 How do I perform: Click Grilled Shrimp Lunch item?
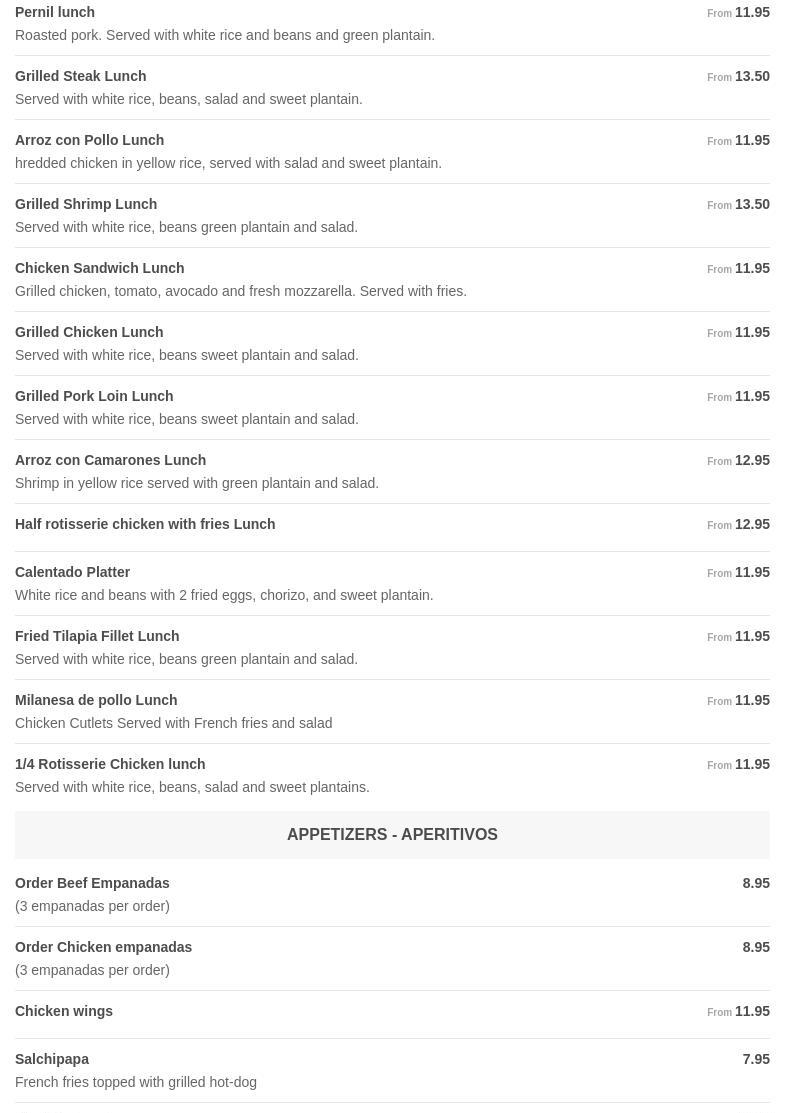pos(86,204)
